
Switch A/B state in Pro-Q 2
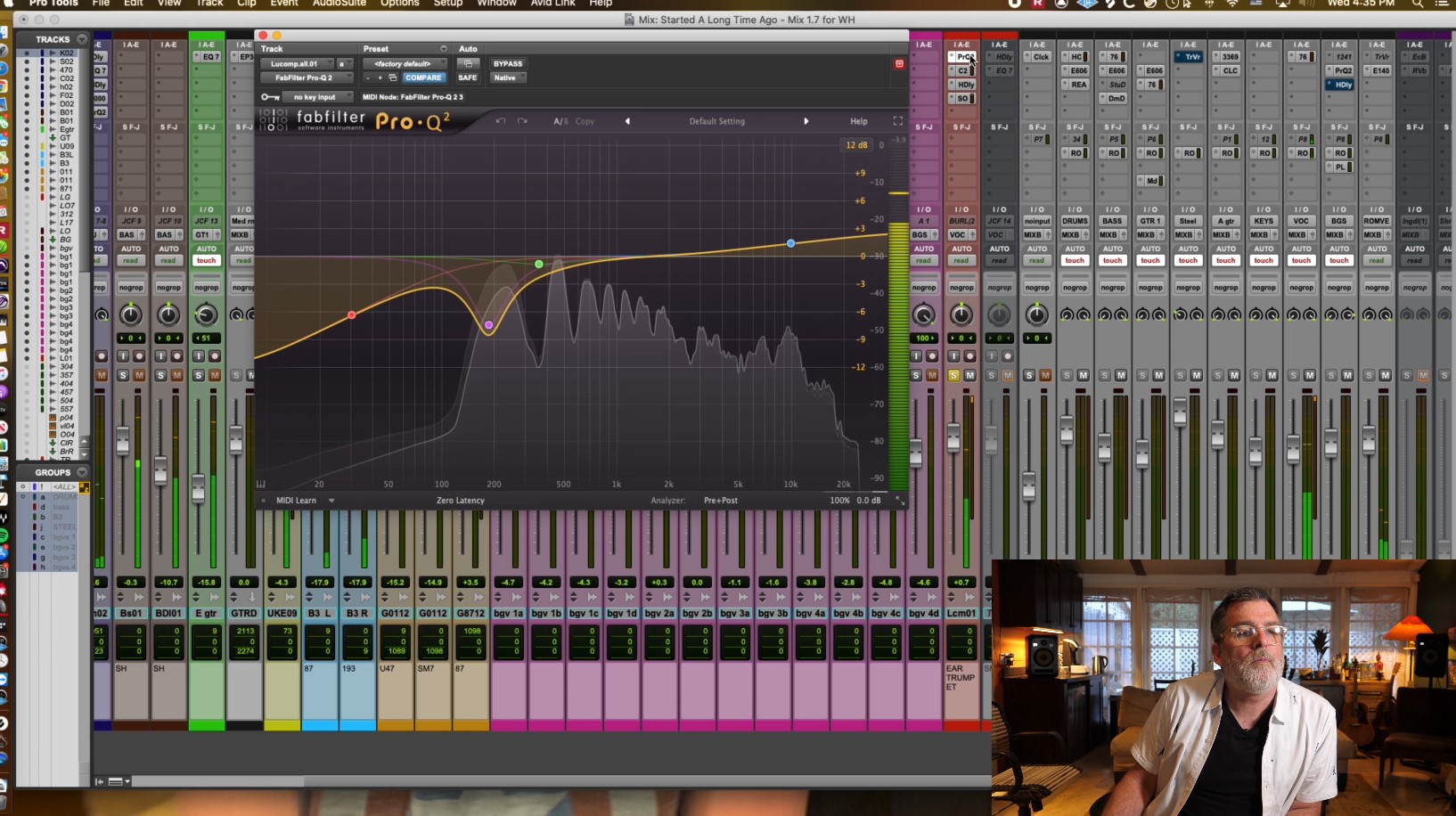[560, 121]
